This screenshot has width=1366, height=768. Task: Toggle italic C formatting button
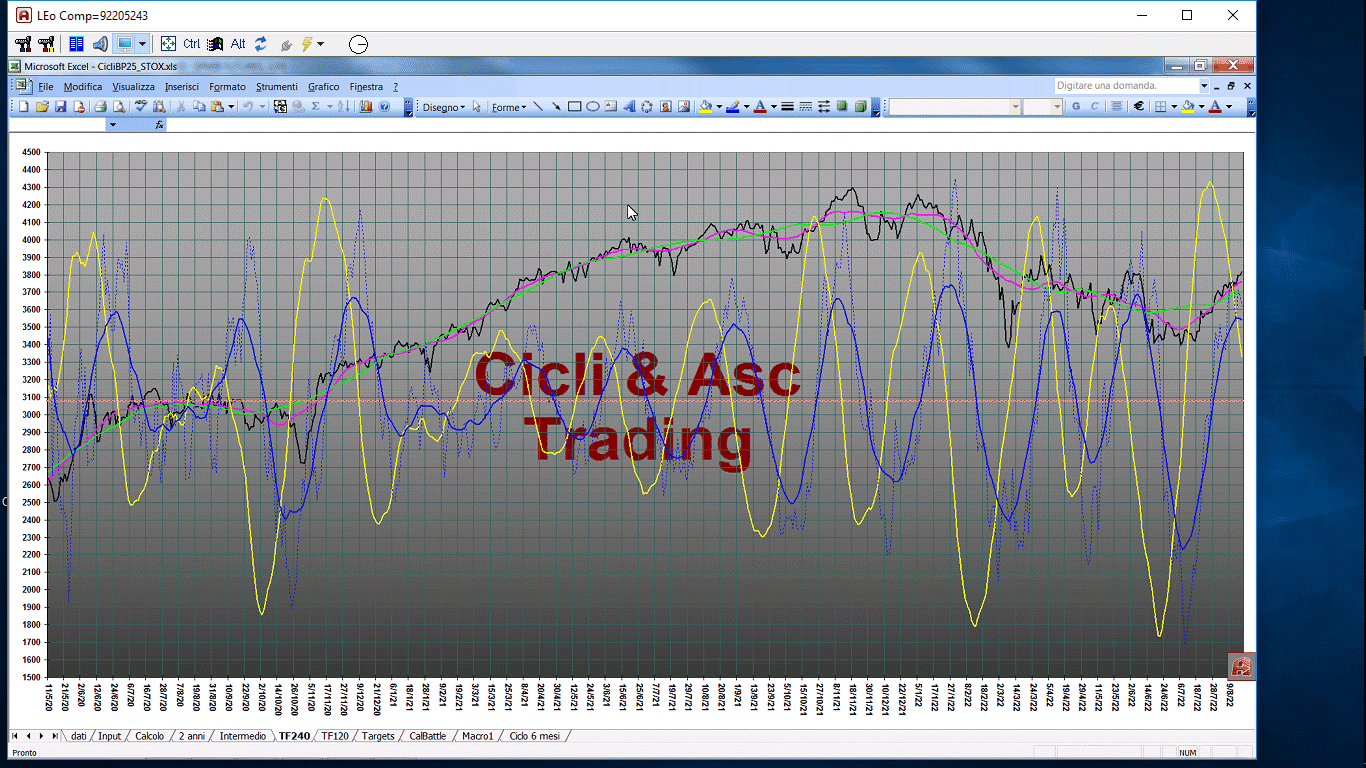pyautogui.click(x=1094, y=106)
